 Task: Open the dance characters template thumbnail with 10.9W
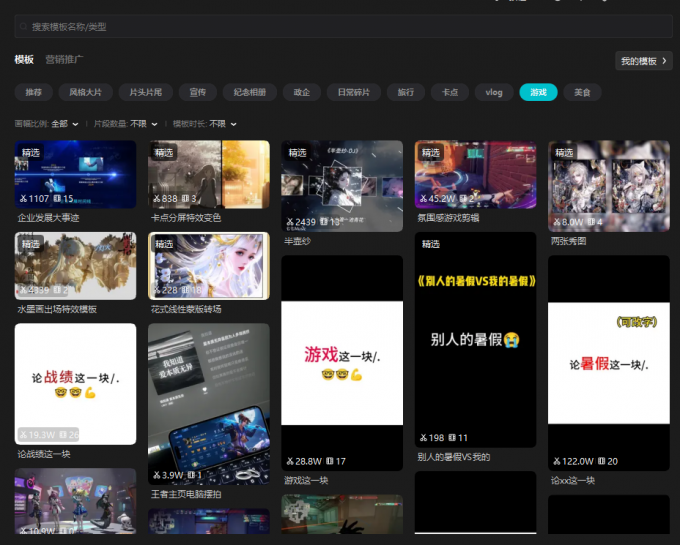click(75, 501)
